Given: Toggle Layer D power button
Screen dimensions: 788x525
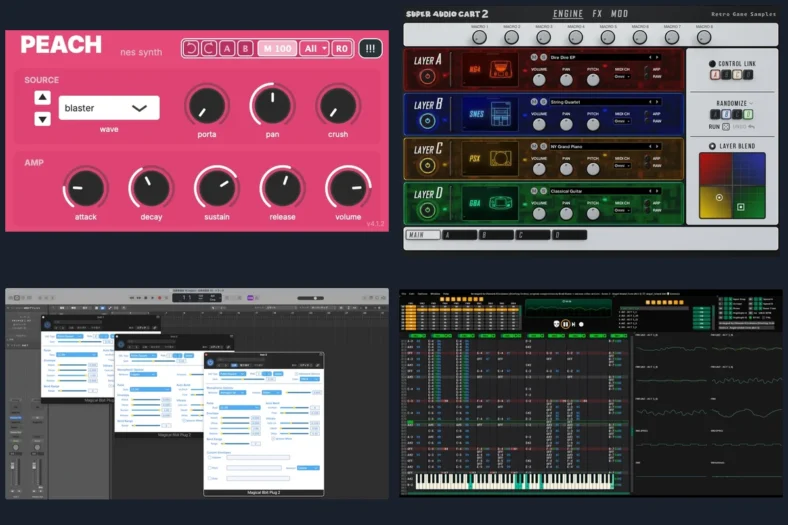Looking at the screenshot, I should tap(427, 210).
